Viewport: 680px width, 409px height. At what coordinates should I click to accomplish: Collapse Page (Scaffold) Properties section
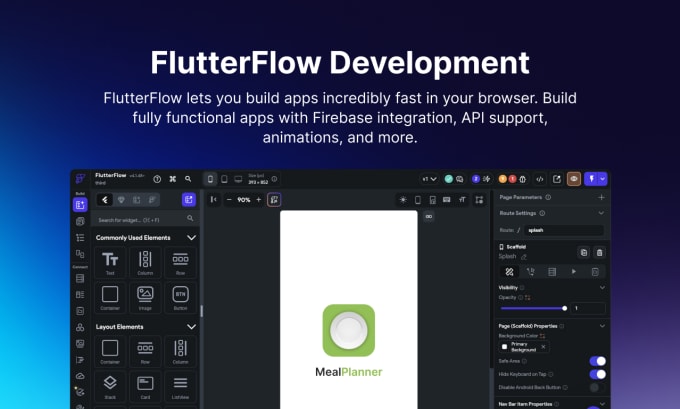[x=602, y=326]
